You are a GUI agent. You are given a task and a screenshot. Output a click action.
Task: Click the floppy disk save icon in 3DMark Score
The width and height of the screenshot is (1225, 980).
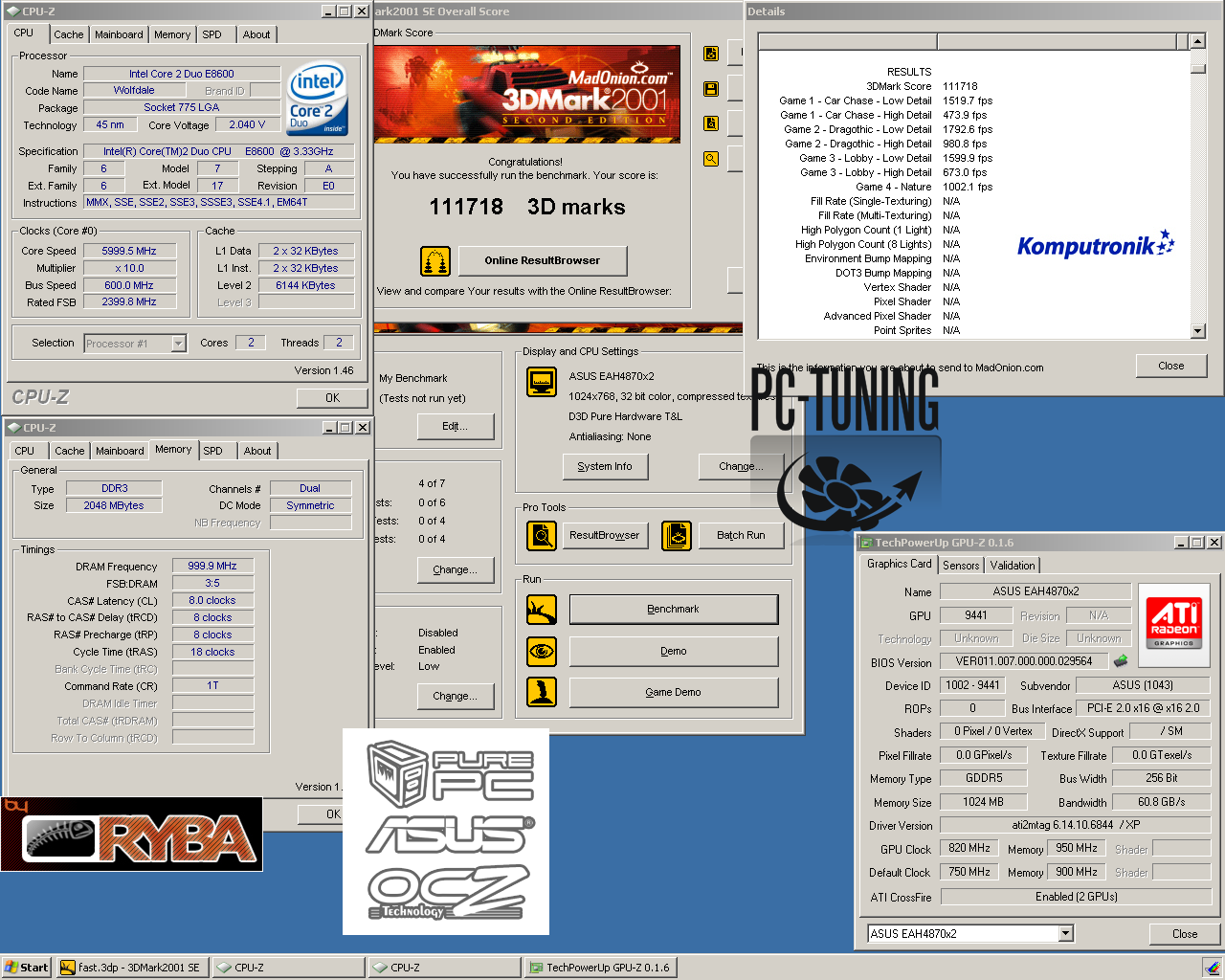(711, 88)
